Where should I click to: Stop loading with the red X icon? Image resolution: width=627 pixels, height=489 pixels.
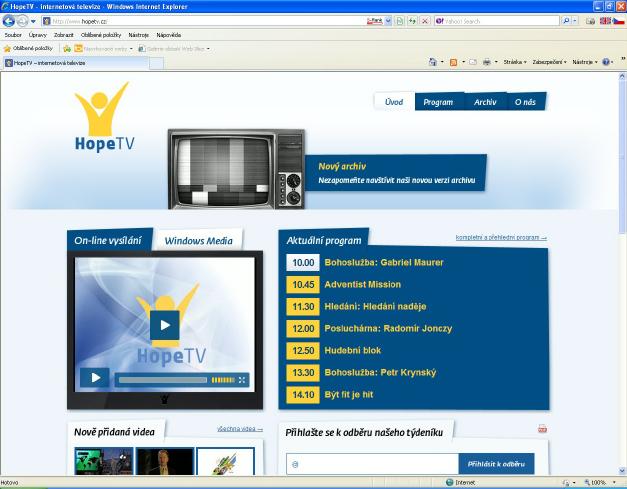pos(425,21)
